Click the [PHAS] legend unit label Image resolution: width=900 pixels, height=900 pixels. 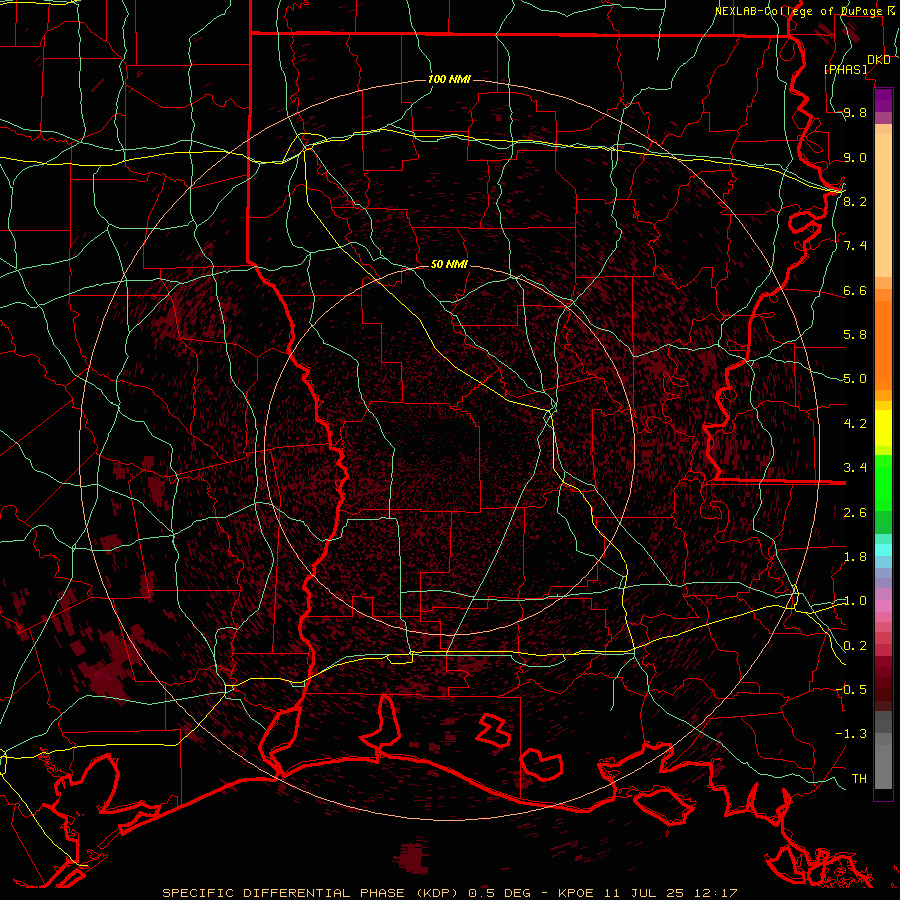pyautogui.click(x=845, y=69)
